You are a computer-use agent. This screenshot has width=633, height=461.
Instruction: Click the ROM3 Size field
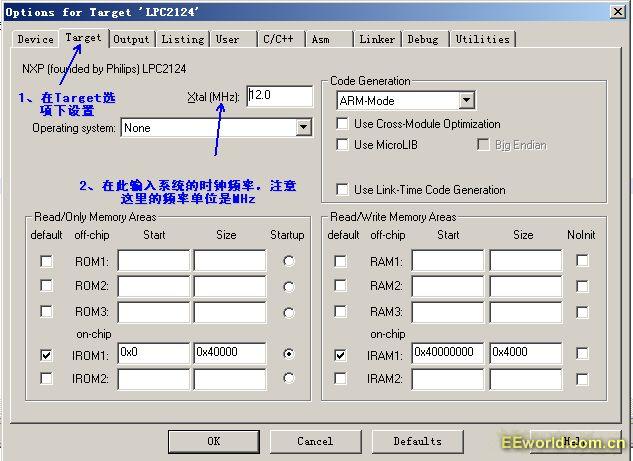pyautogui.click(x=230, y=312)
